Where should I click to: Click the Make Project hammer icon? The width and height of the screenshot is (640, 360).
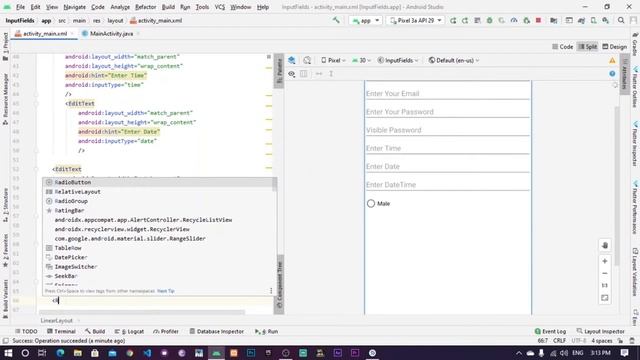point(336,20)
